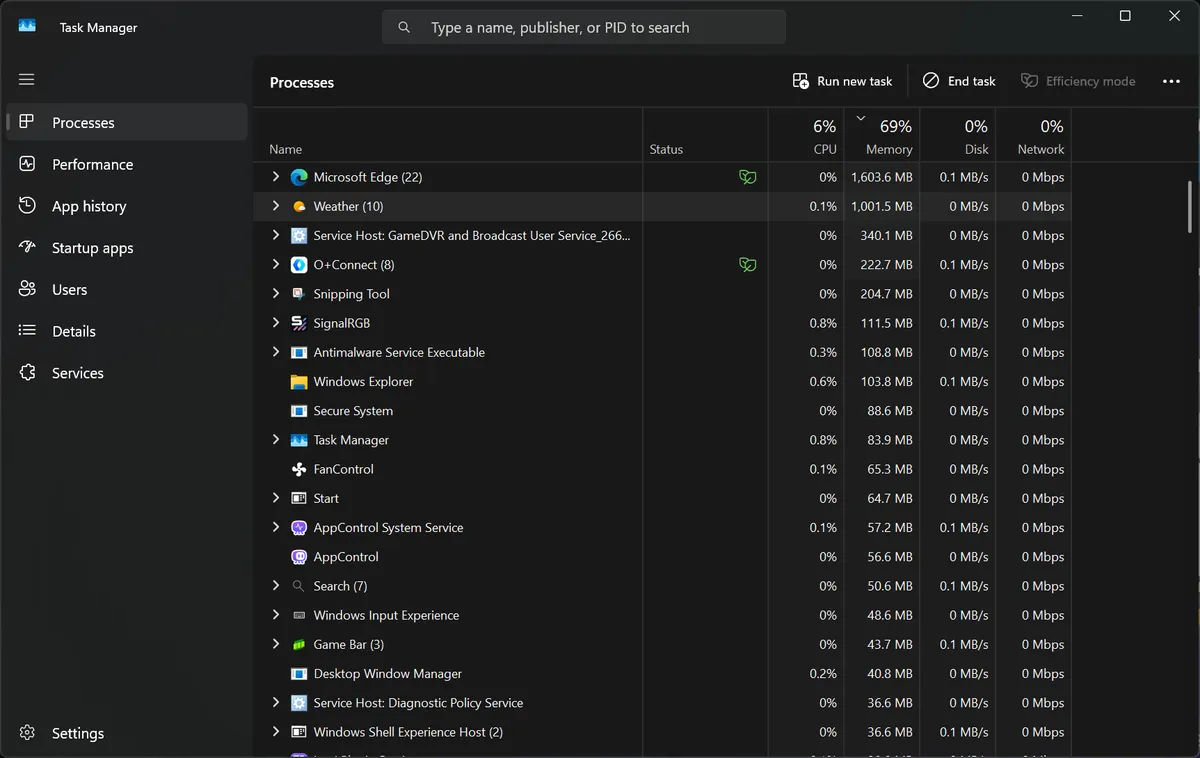Expand the Game Bar (3) group
The height and width of the screenshot is (758, 1200).
276,644
